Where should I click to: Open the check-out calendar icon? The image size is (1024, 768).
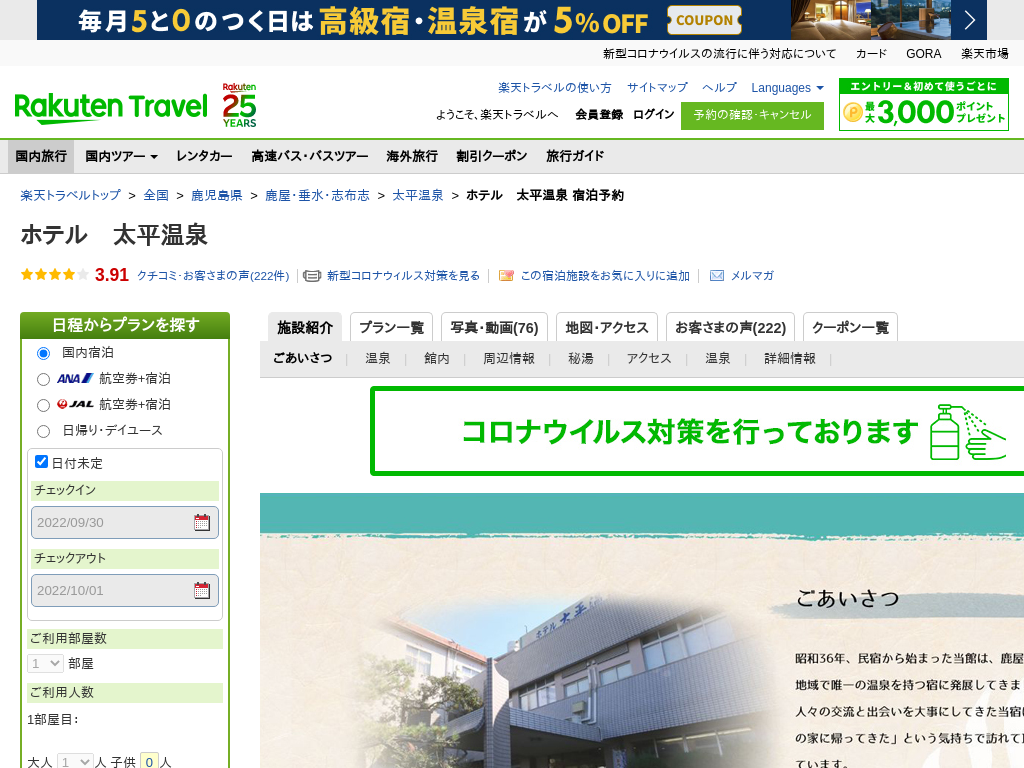202,590
